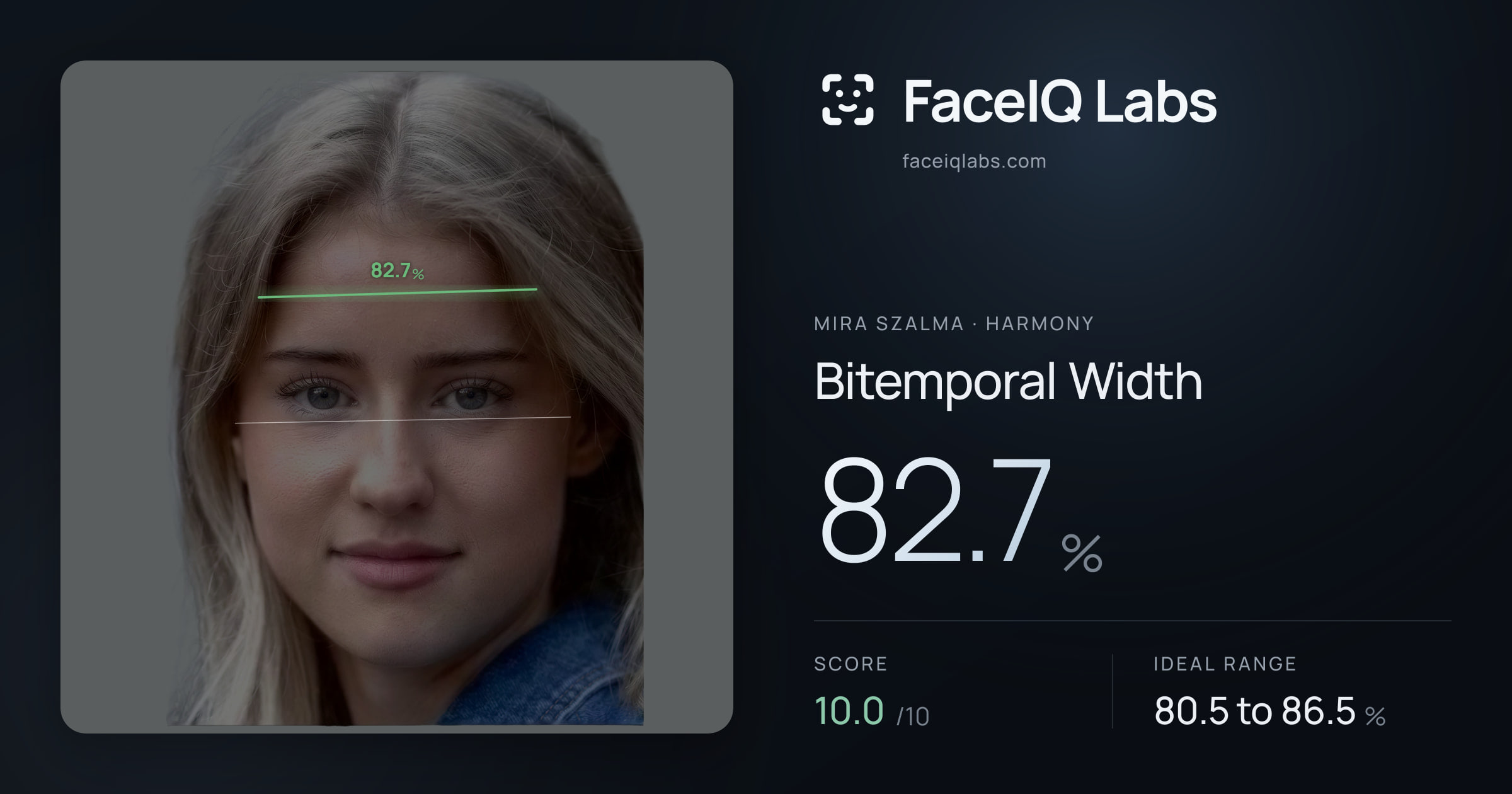Click the green bitemporal measurement line
The width and height of the screenshot is (1512, 794).
click(397, 293)
